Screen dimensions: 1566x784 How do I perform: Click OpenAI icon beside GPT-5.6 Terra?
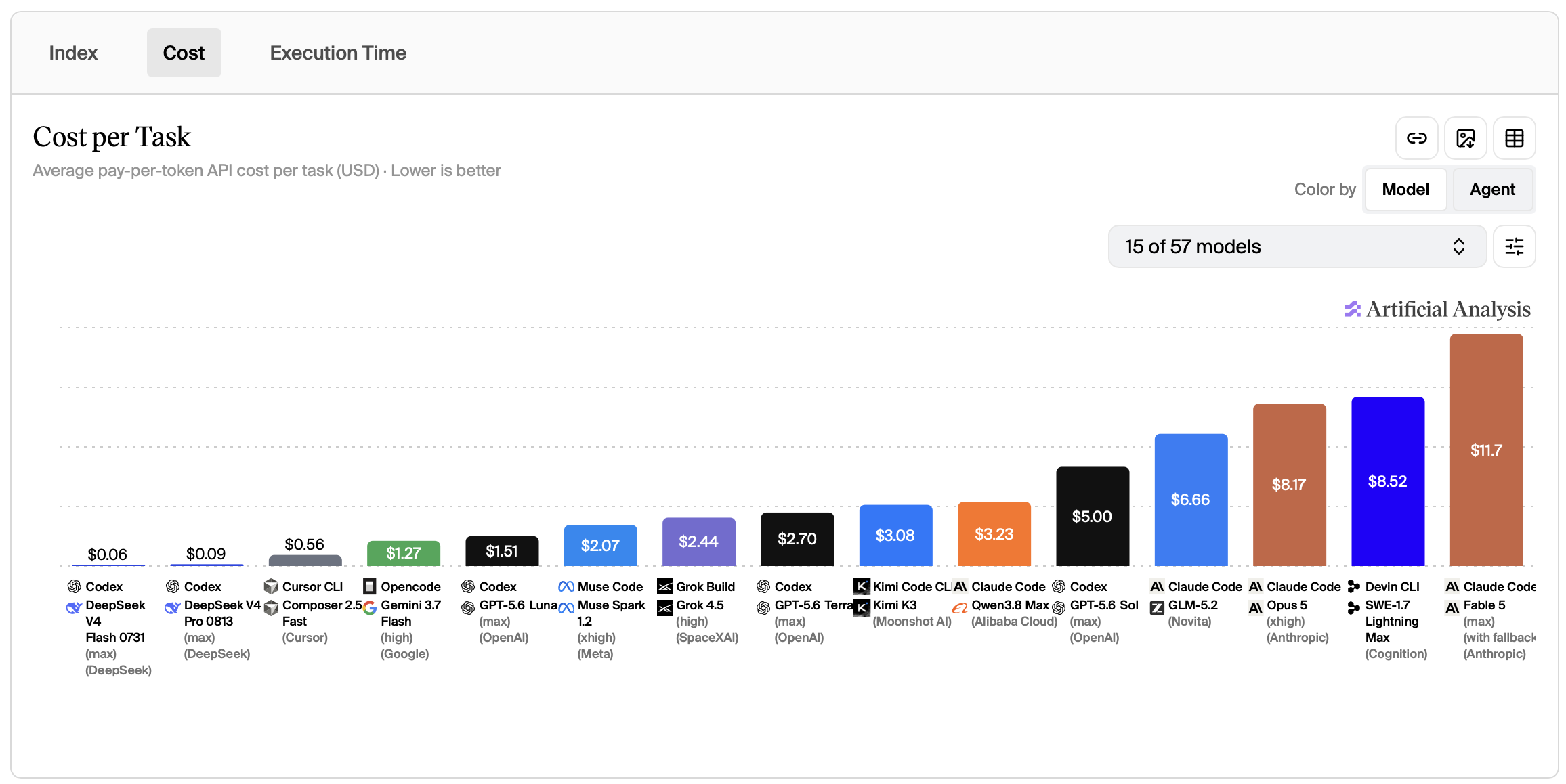[763, 607]
